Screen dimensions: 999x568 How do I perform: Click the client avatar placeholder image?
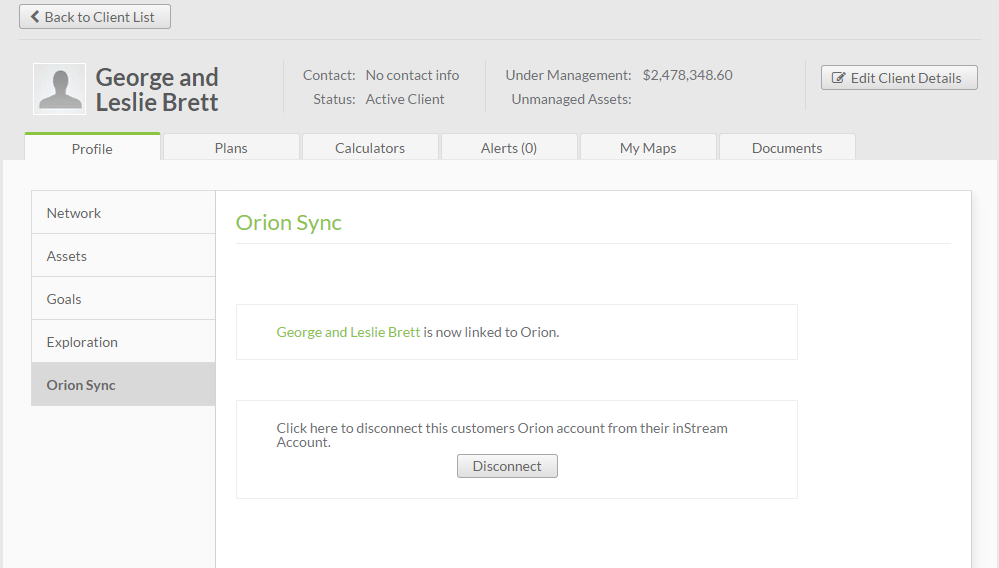click(59, 89)
